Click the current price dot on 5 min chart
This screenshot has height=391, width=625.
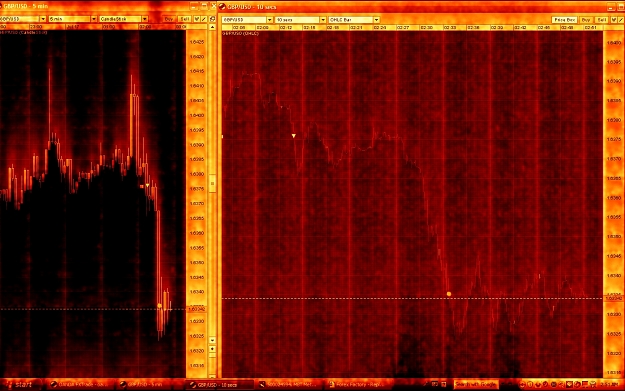pyautogui.click(x=159, y=306)
